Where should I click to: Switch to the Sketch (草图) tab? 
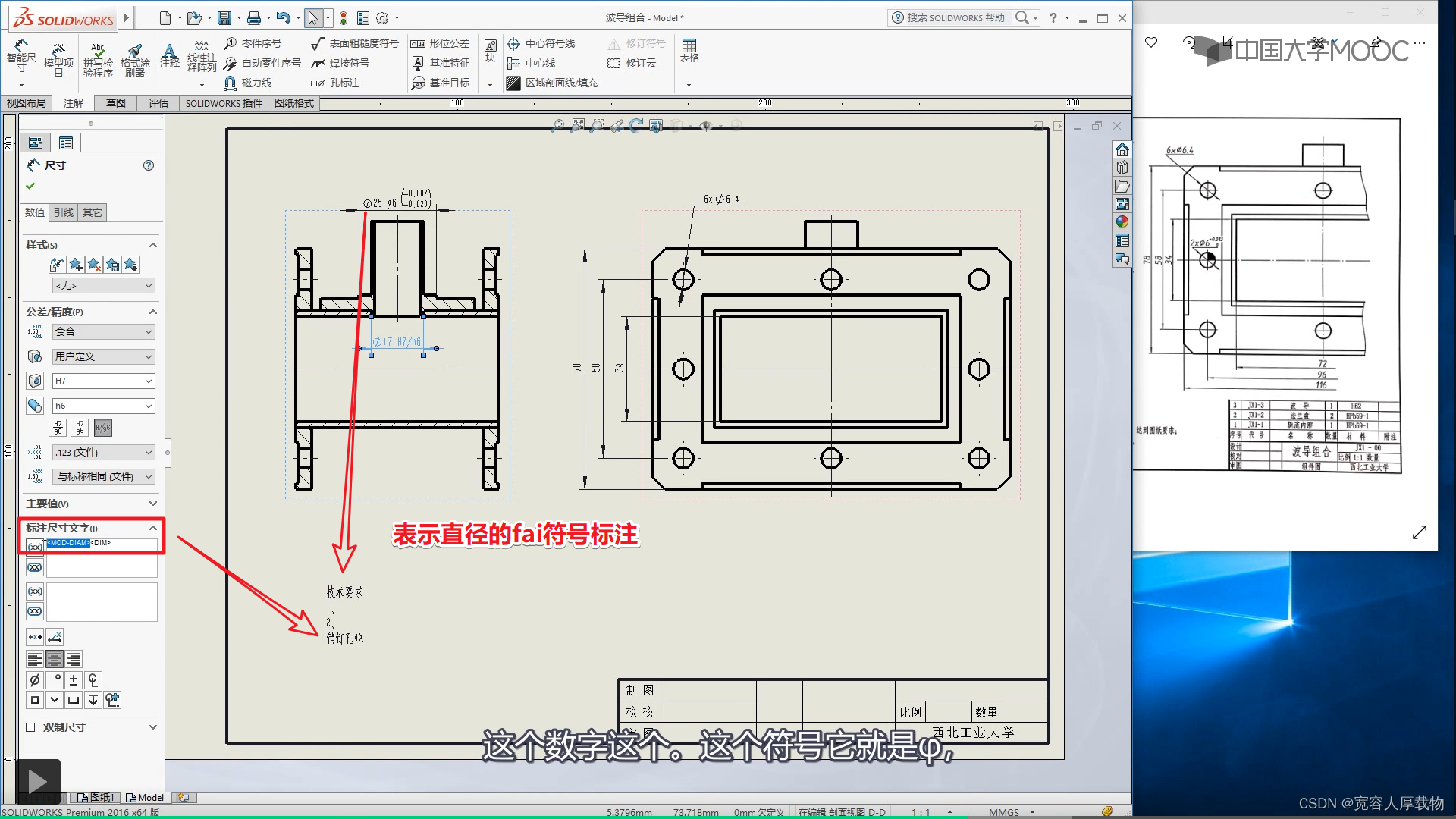pos(116,103)
